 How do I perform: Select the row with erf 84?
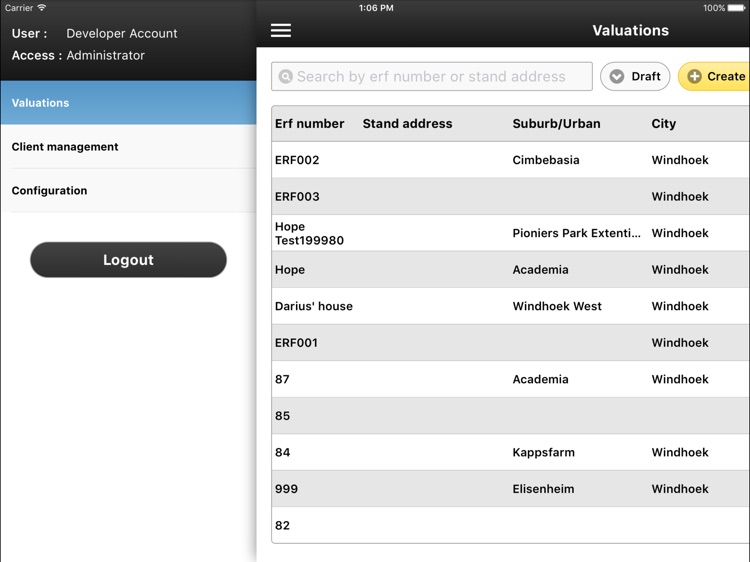[510, 452]
